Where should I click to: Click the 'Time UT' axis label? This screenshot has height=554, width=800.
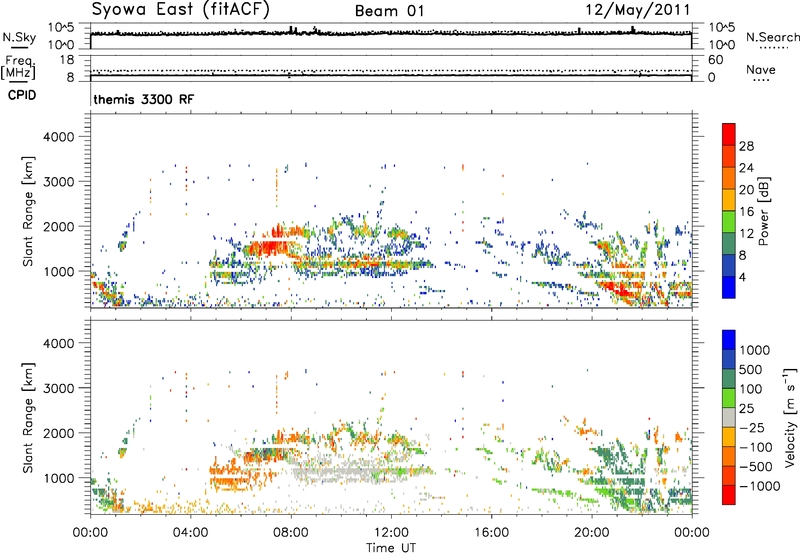point(391,548)
